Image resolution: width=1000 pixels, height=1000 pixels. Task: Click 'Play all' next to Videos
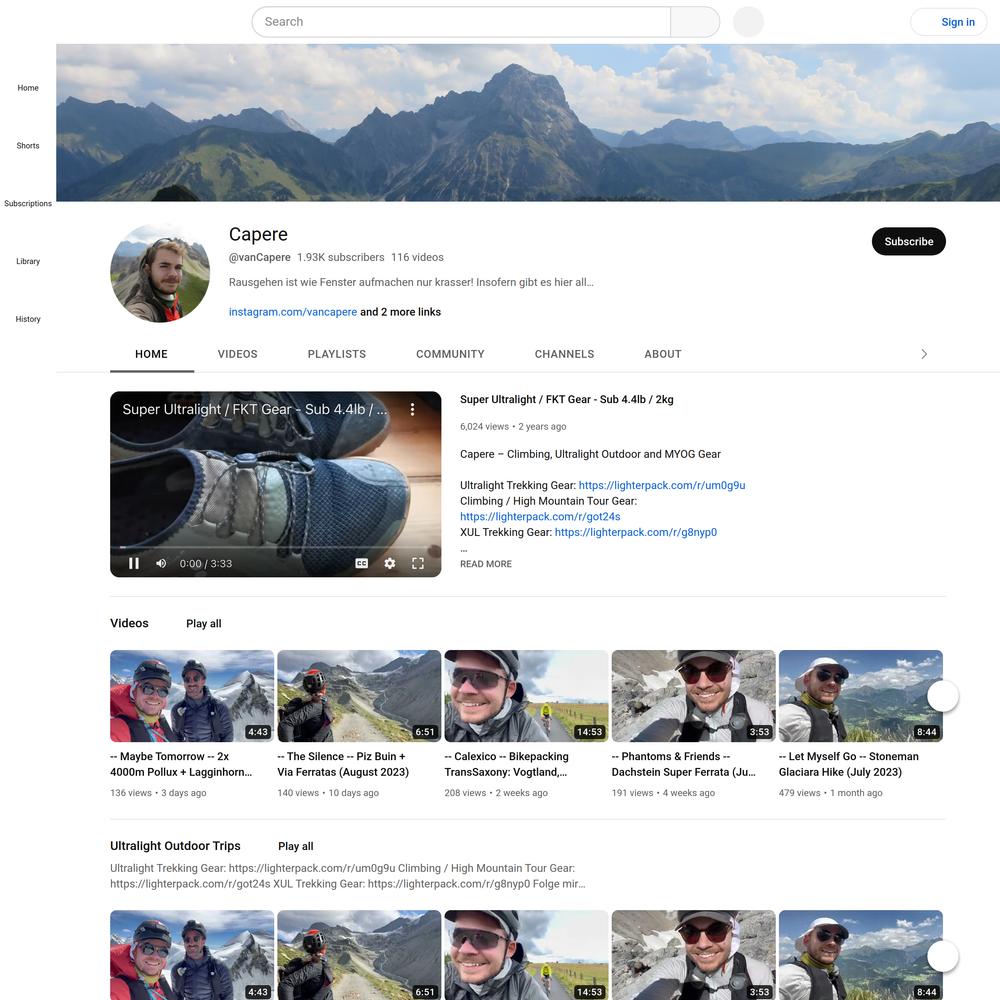[x=203, y=624]
